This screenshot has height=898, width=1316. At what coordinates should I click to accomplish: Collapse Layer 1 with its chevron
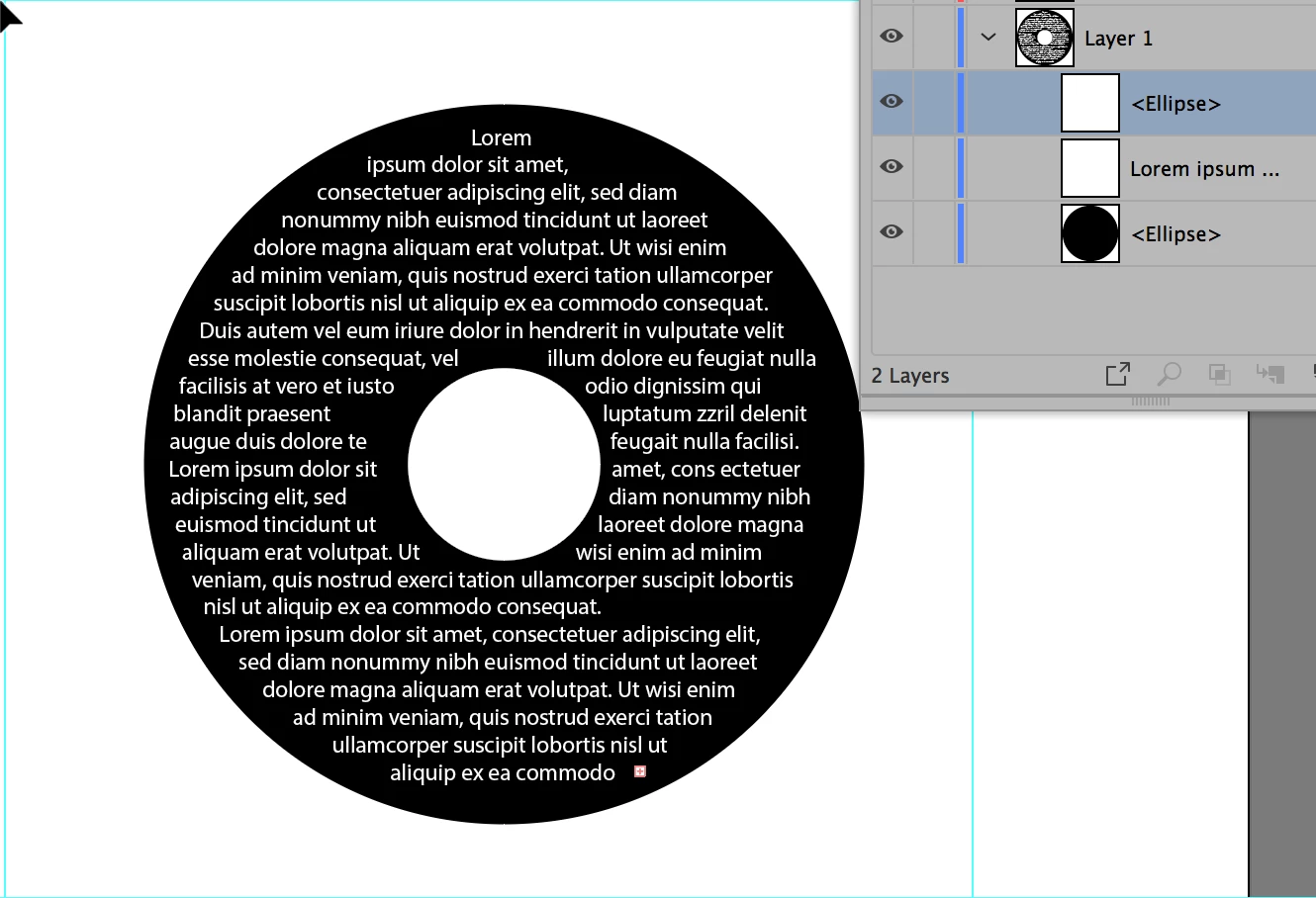click(987, 38)
